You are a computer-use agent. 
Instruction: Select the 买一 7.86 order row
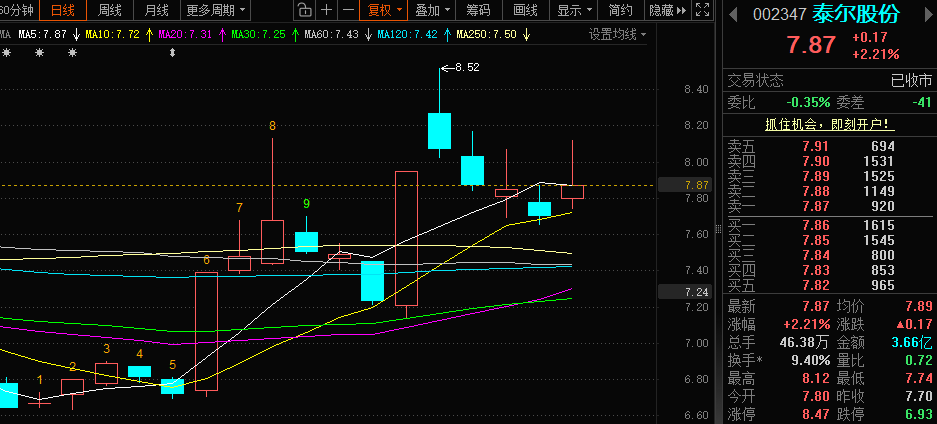(829, 225)
